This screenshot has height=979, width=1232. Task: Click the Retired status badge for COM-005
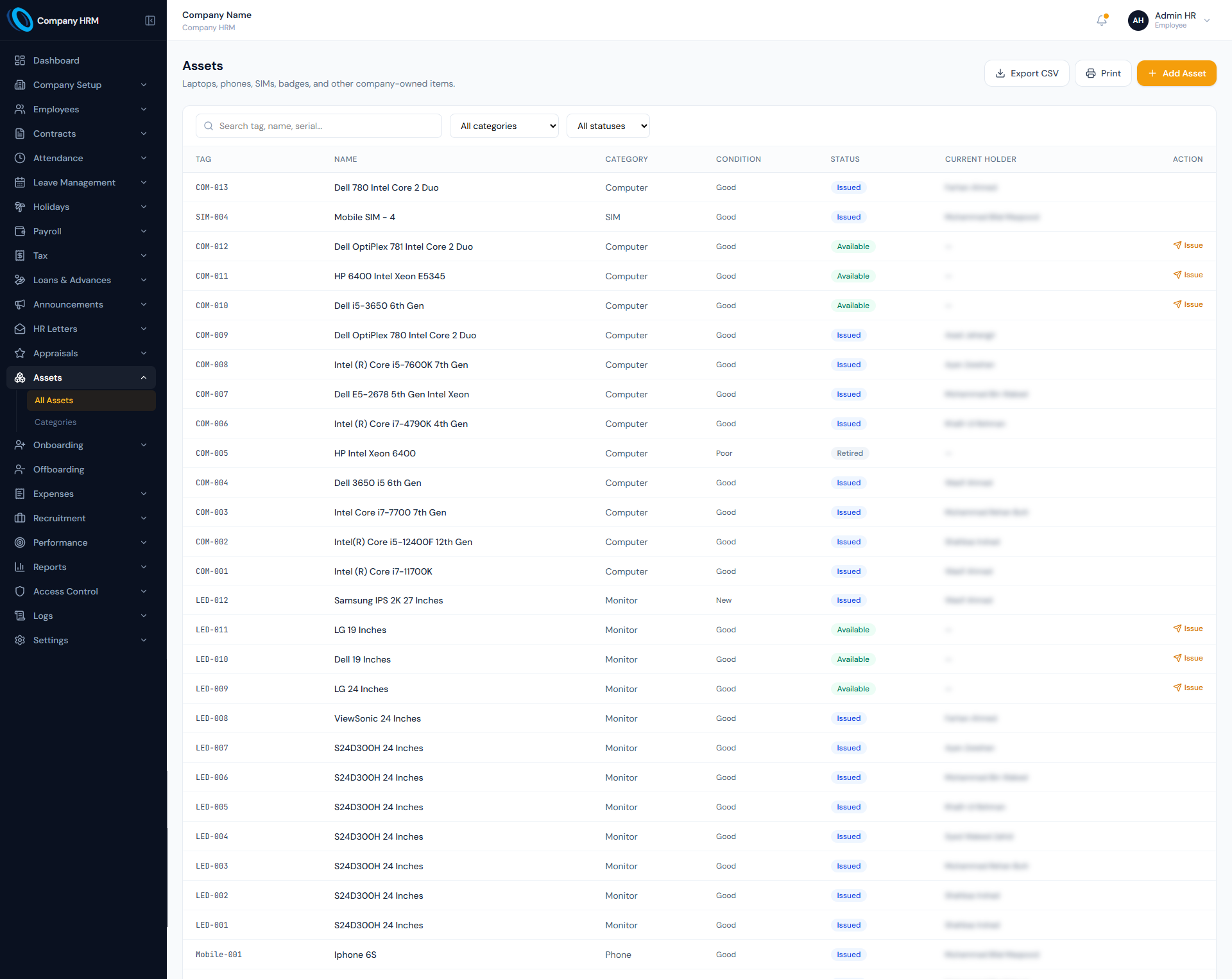coord(850,453)
